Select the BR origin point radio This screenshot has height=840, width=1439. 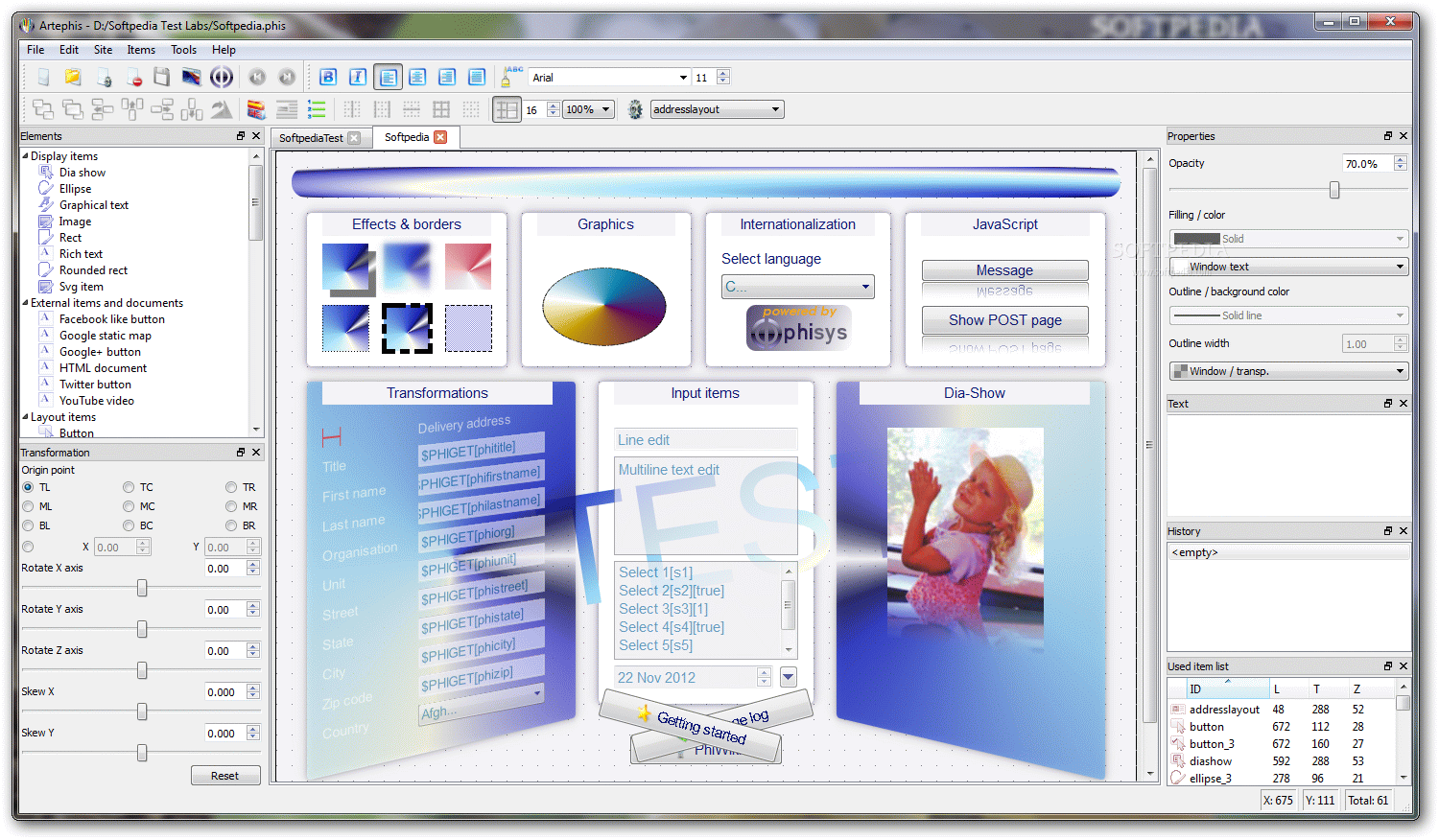(x=231, y=525)
